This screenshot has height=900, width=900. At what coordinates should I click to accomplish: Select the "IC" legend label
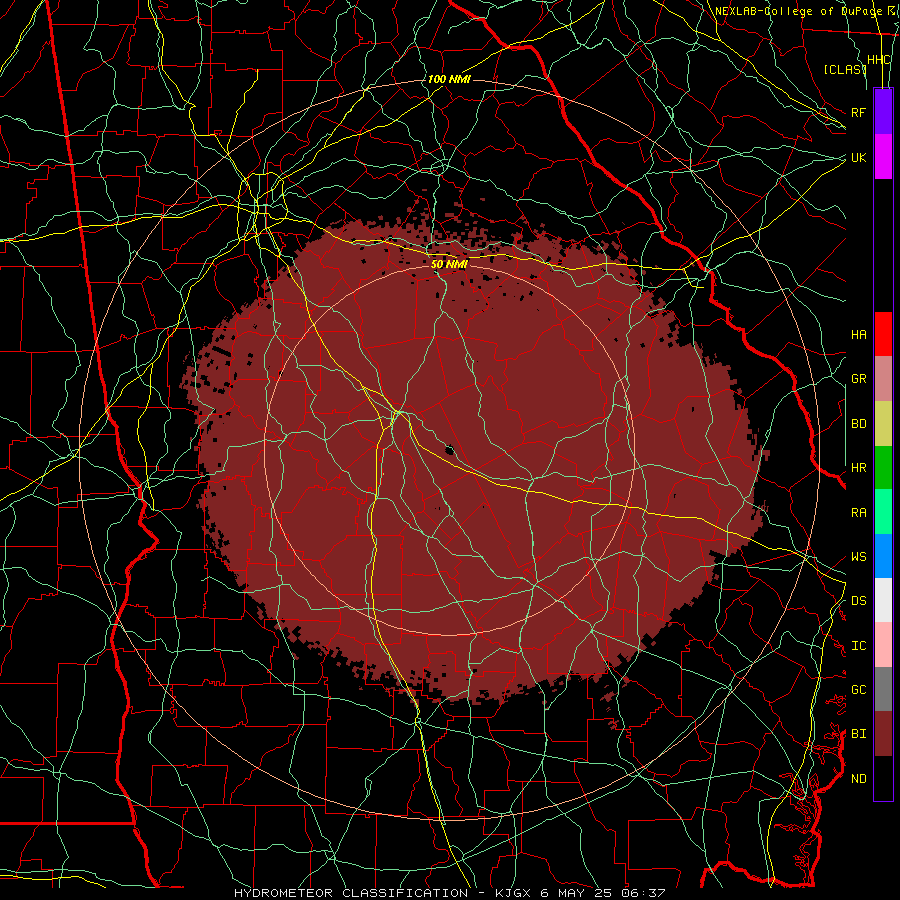tap(858, 646)
